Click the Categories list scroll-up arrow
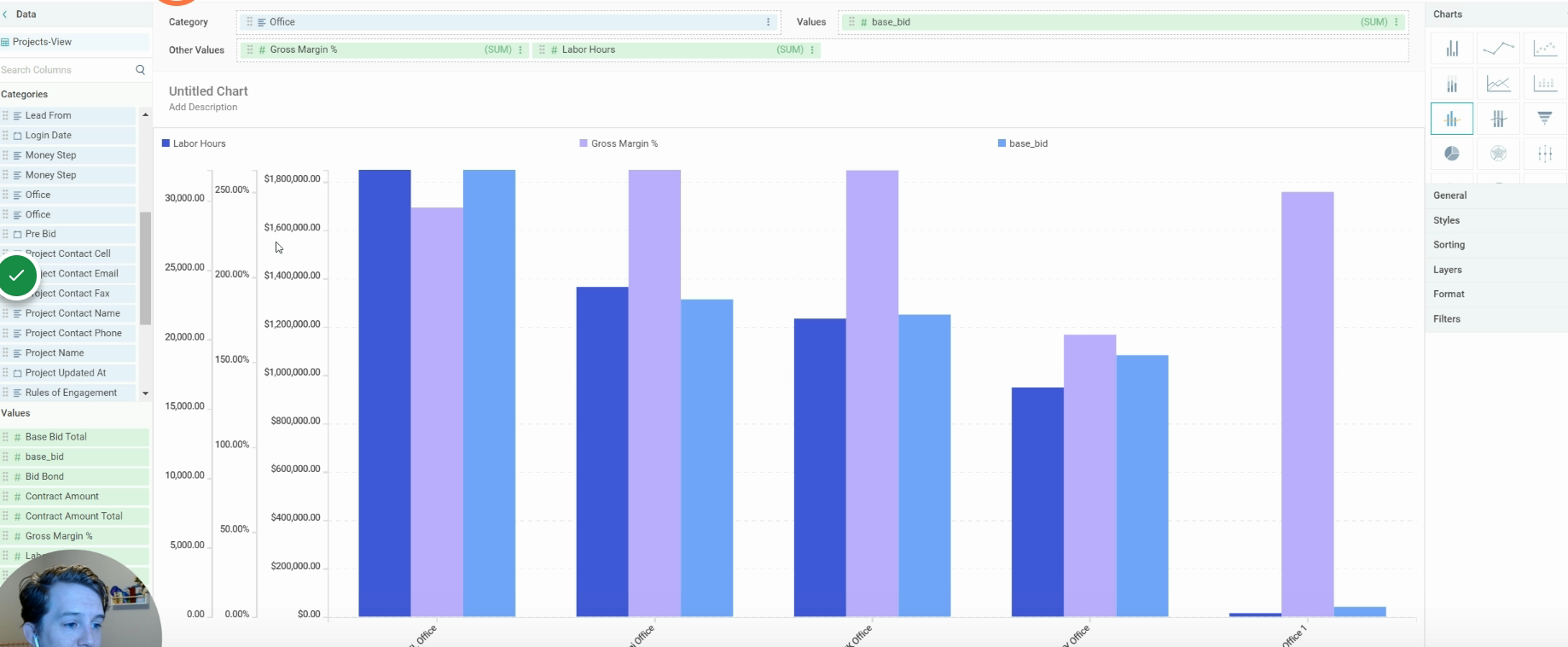This screenshot has height=647, width=1568. [x=145, y=114]
